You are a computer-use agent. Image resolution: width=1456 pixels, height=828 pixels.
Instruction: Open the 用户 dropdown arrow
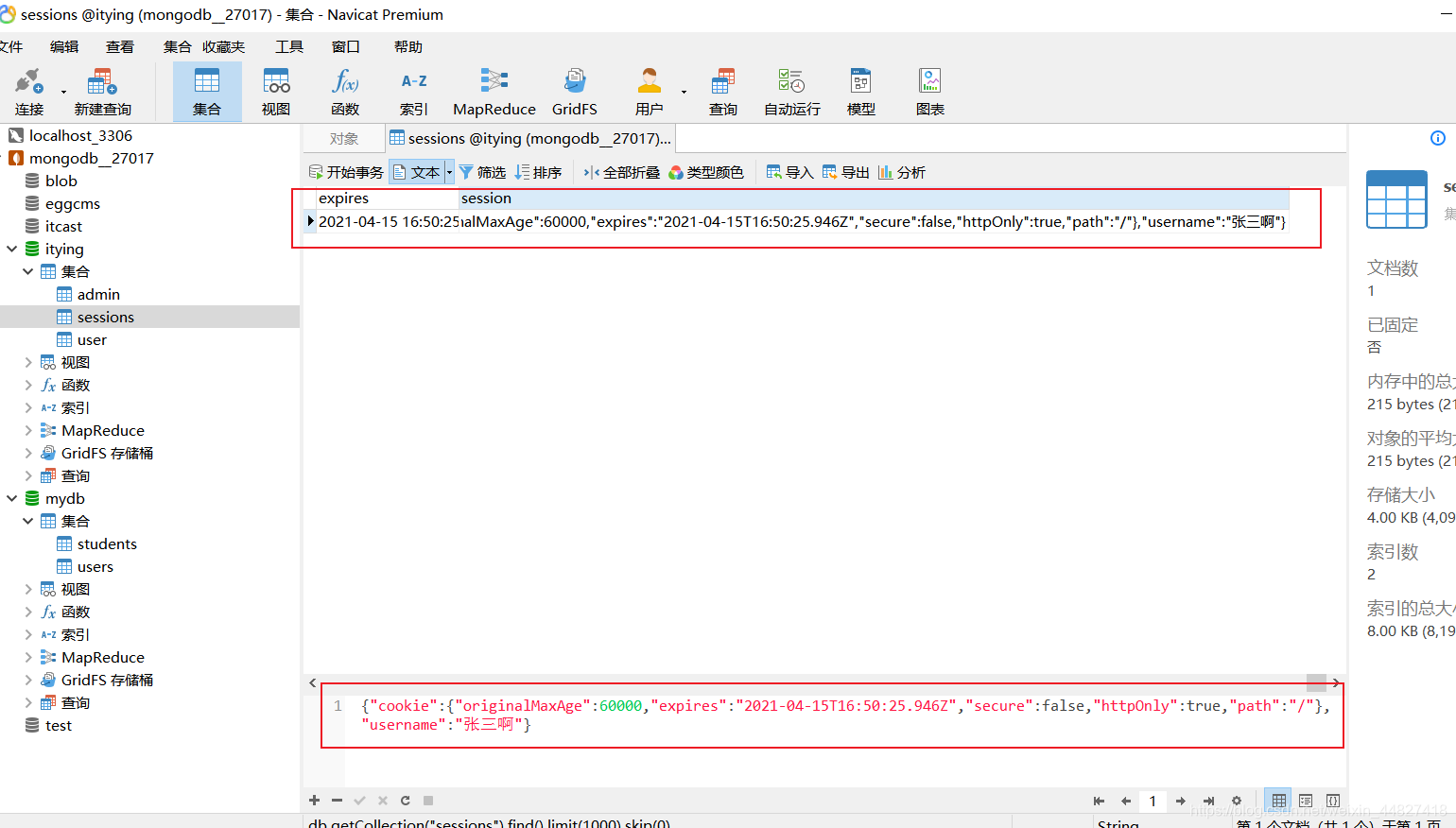684,92
